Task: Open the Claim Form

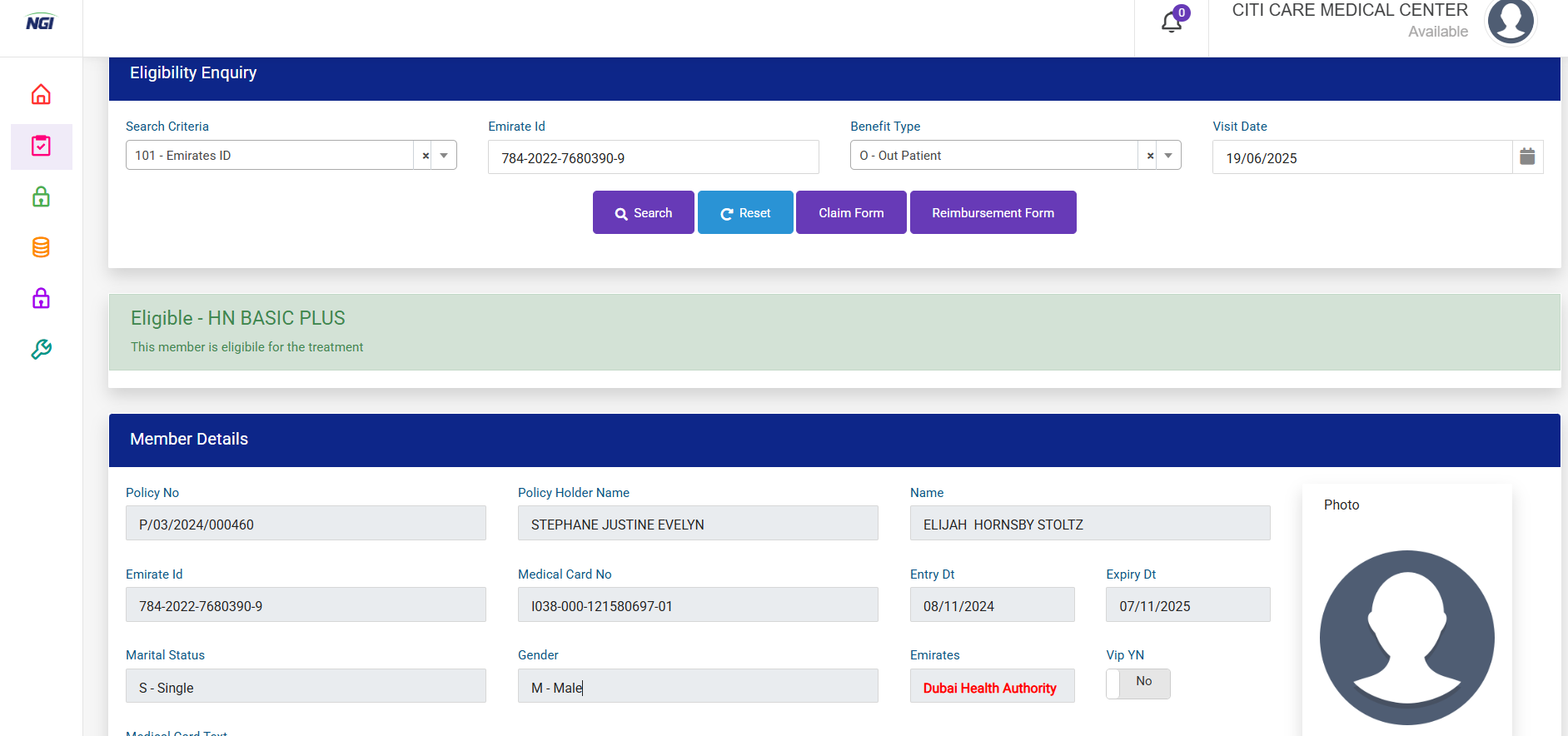Action: point(851,213)
